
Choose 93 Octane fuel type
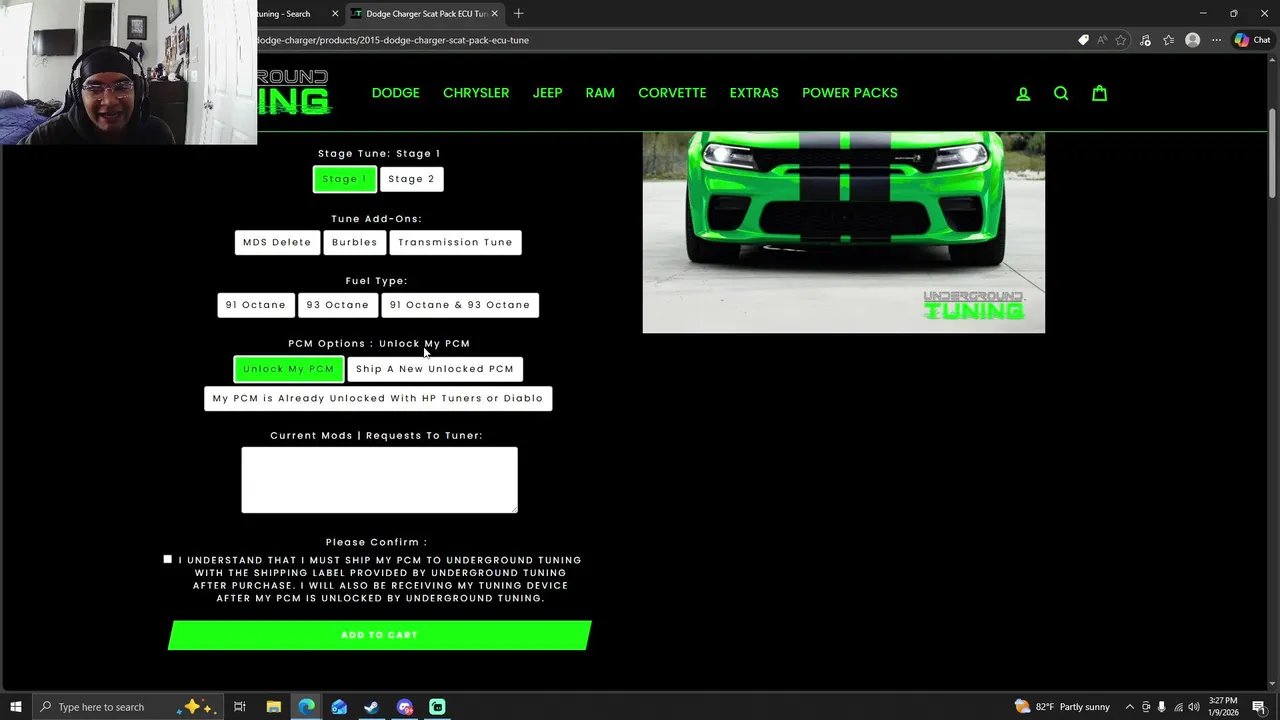(x=338, y=305)
